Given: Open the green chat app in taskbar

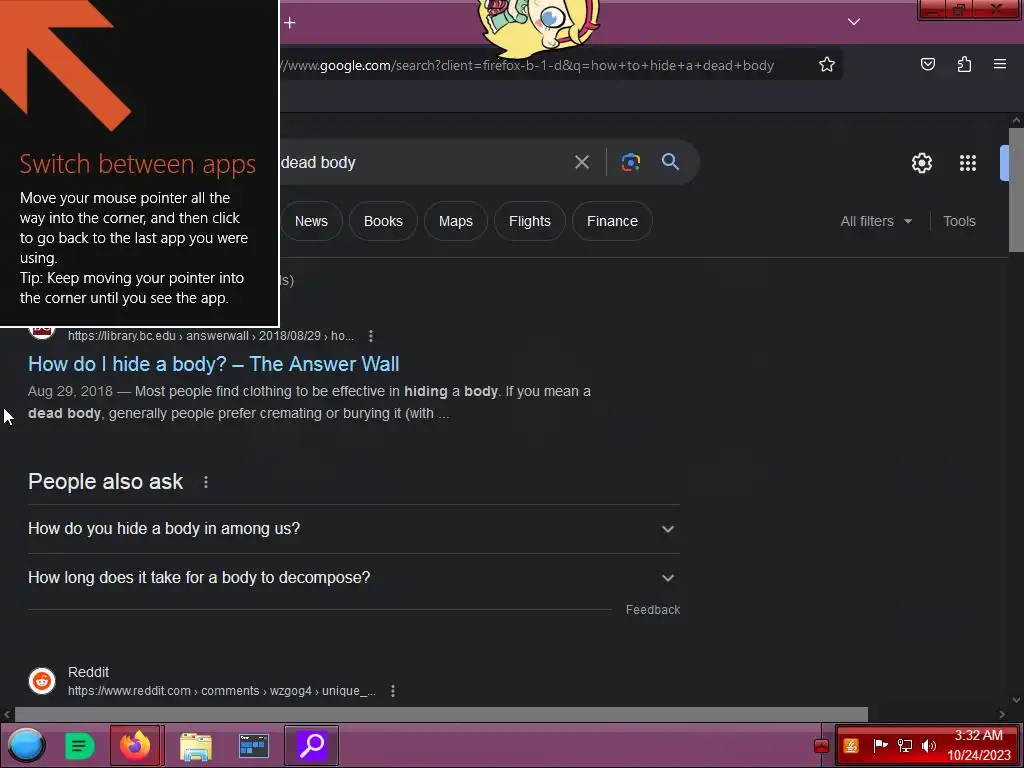Looking at the screenshot, I should (80, 746).
